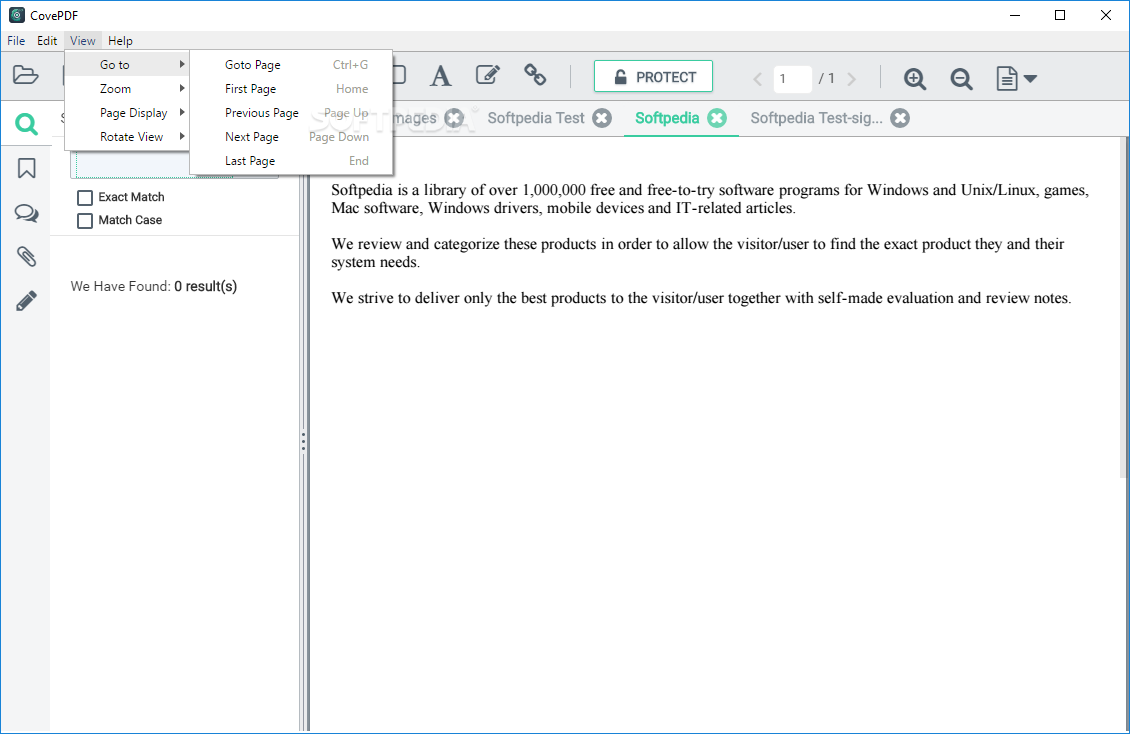The image size is (1130, 734).
Task: Close the partially hidden images tab
Action: pos(454,118)
